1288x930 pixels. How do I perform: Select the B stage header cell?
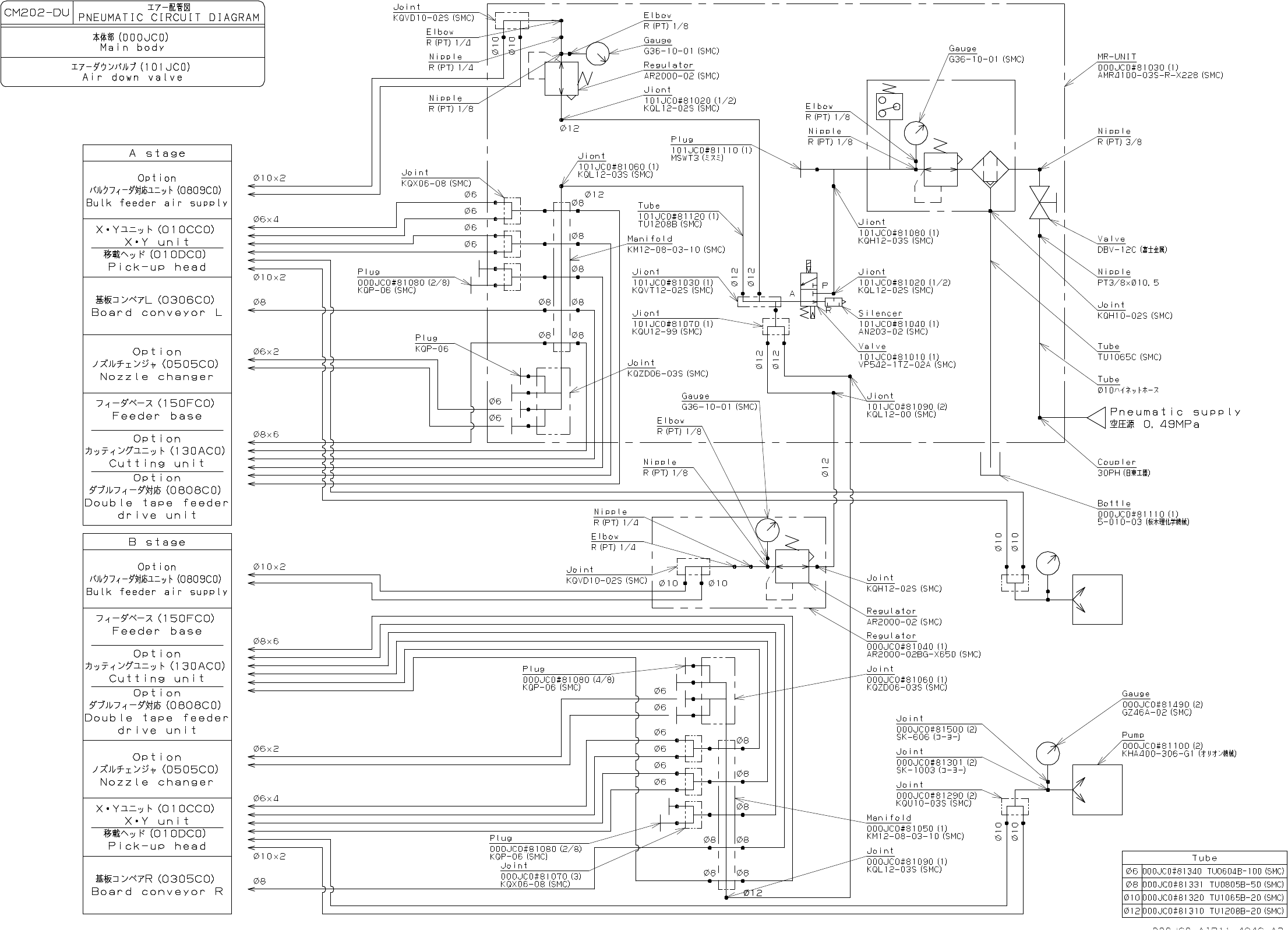(x=157, y=542)
